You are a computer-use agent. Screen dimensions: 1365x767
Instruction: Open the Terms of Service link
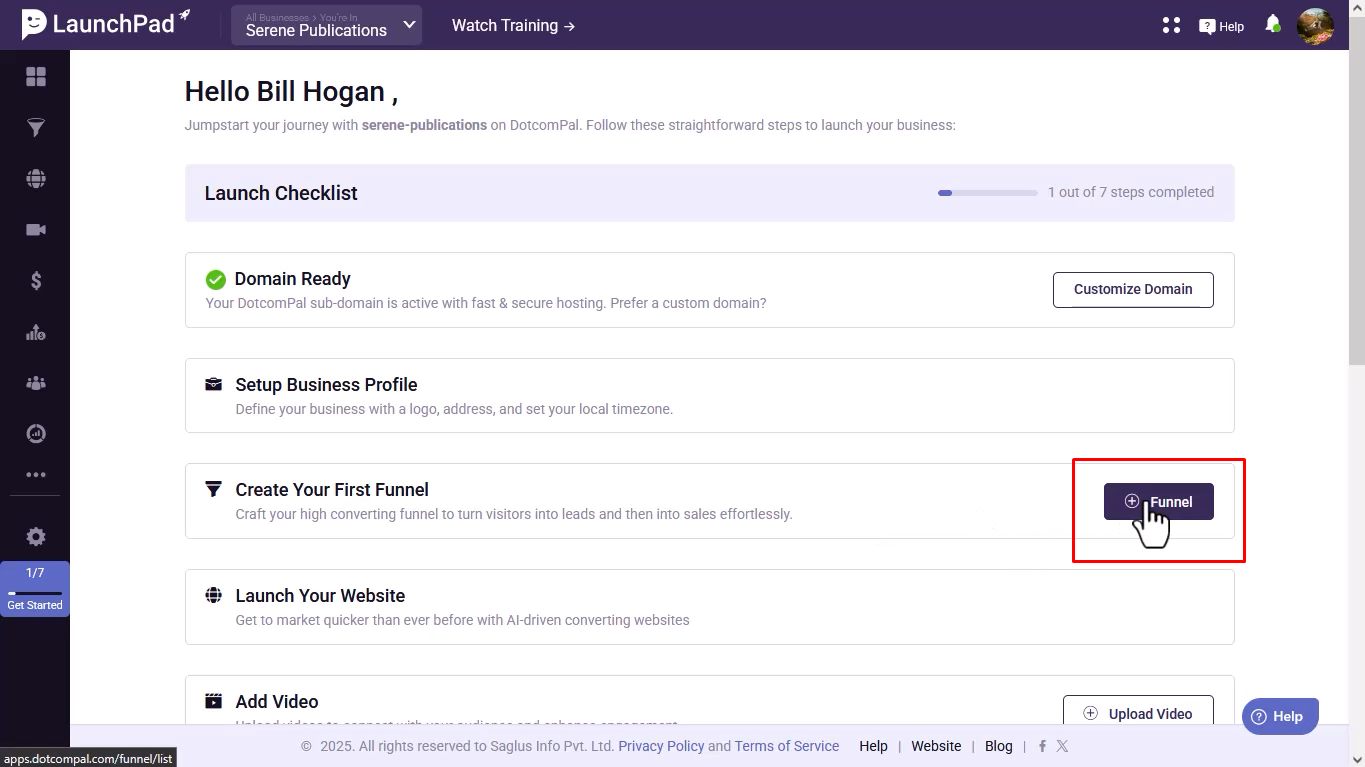[x=787, y=746]
